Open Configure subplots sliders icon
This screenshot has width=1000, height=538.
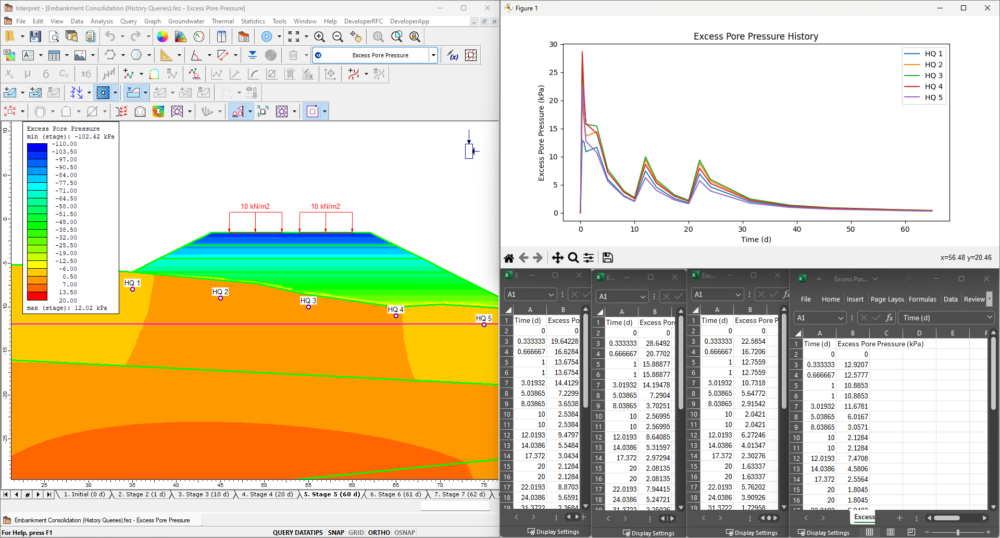coord(589,257)
